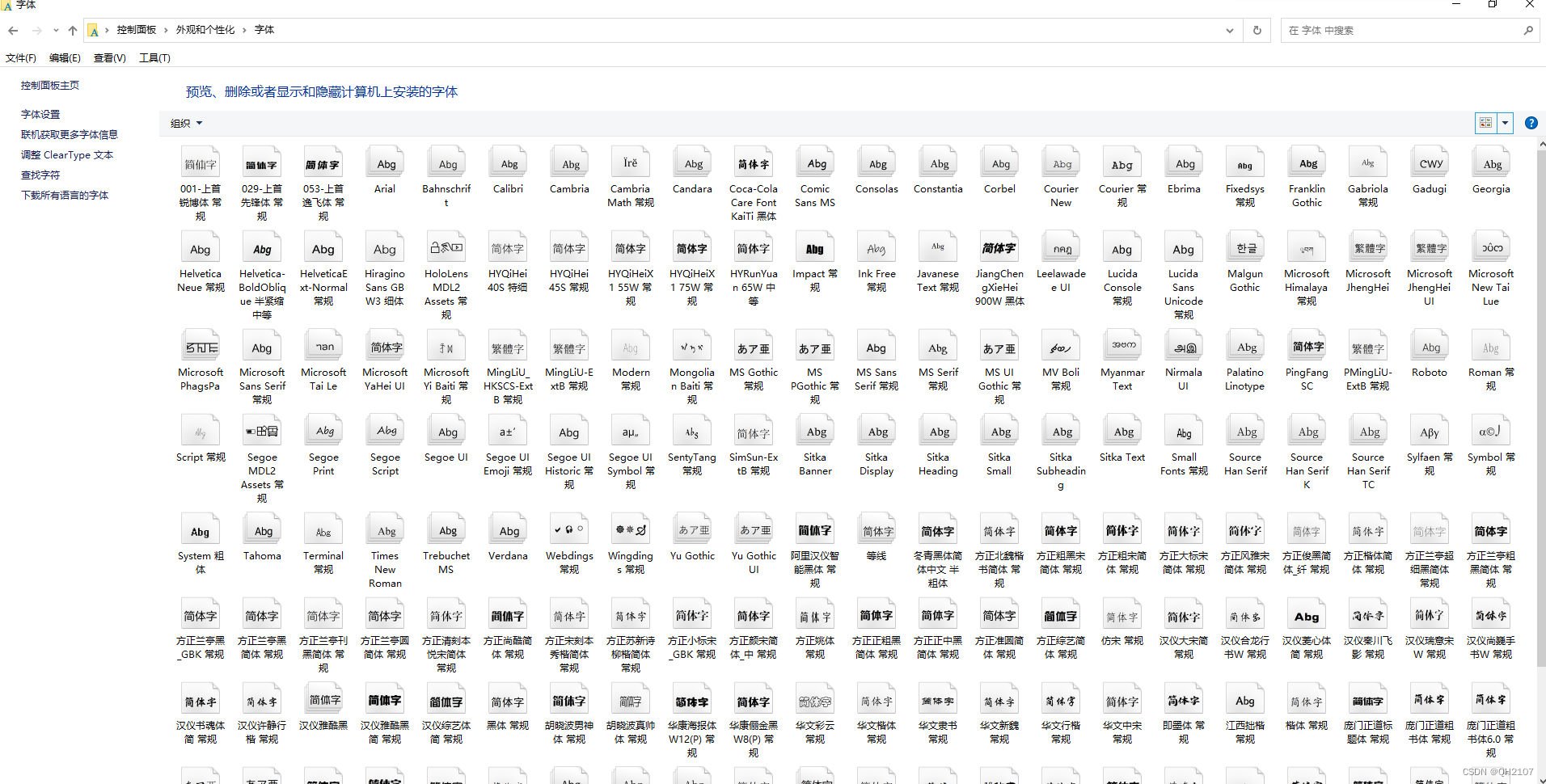Screen dimensions: 1546x784
Task: Open 联机获取更多字体信息 link
Action: pyautogui.click(x=70, y=135)
